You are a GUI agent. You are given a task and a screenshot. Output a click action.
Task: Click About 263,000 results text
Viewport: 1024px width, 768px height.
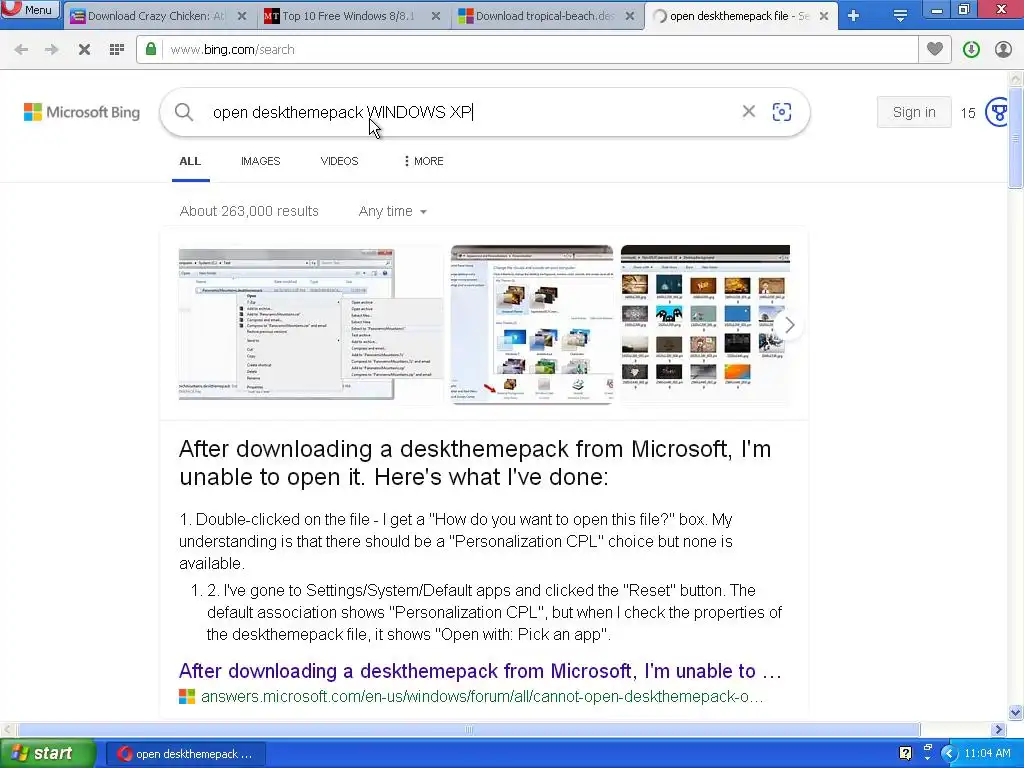point(249,212)
